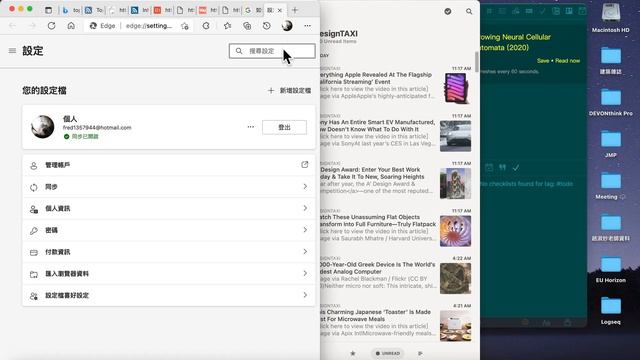Click Read now in green window
This screenshot has width=640, height=360.
pos(567,60)
